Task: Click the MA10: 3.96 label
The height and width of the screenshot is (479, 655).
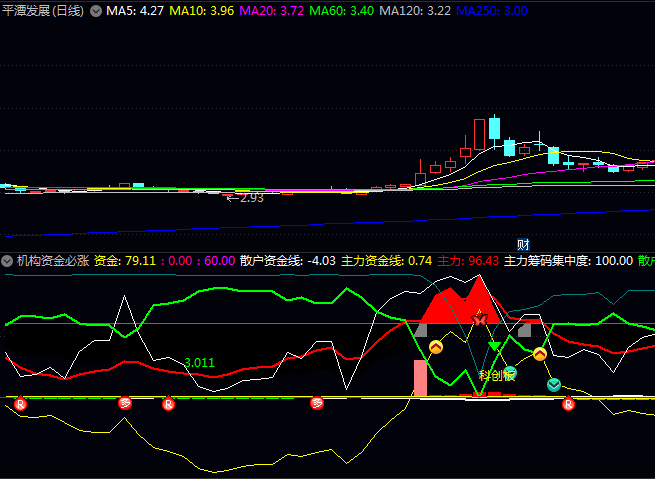Action: pos(202,11)
